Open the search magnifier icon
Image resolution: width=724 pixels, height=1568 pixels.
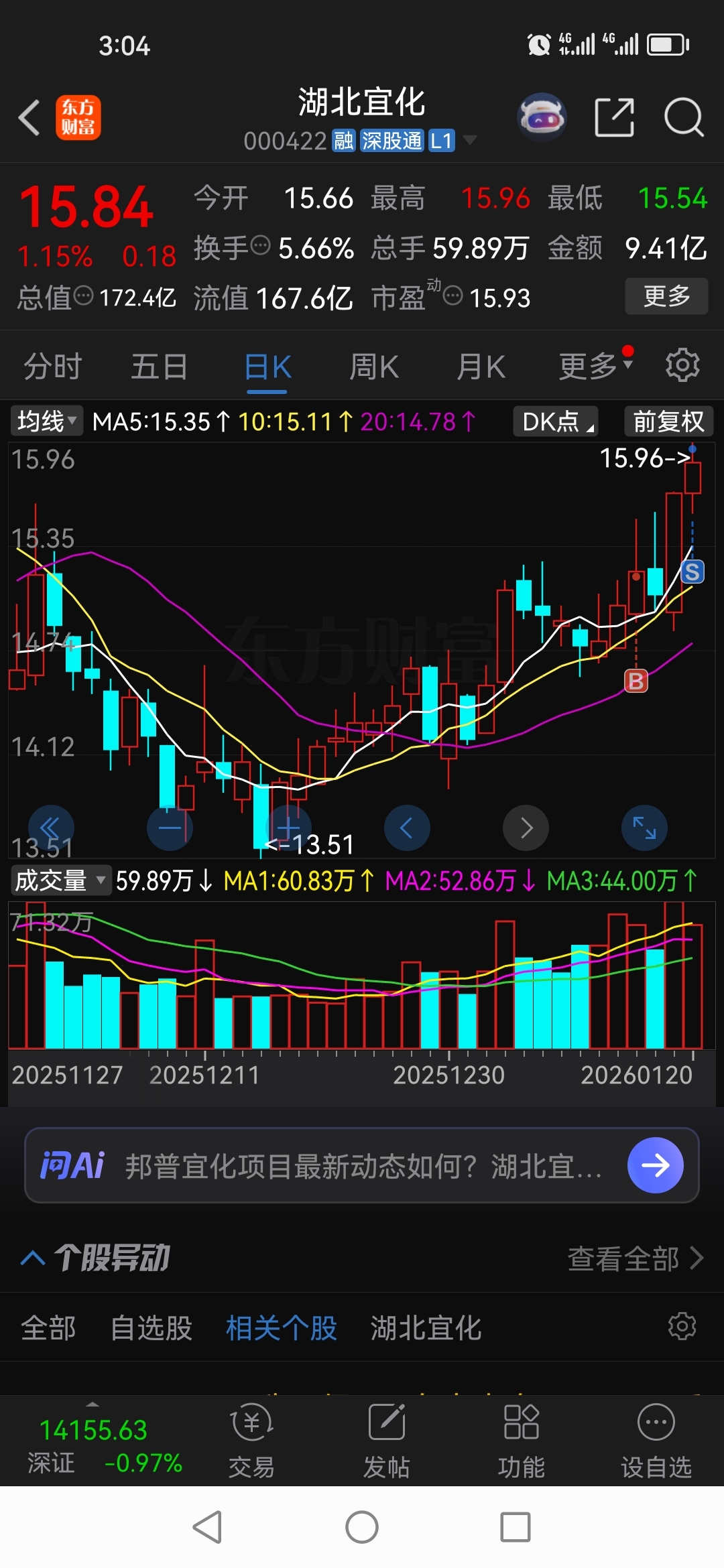tap(683, 117)
